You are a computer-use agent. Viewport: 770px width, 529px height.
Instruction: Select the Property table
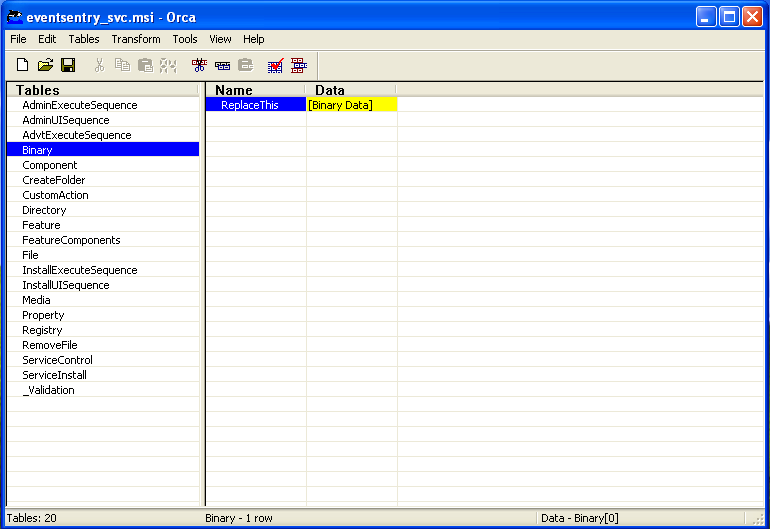point(103,315)
